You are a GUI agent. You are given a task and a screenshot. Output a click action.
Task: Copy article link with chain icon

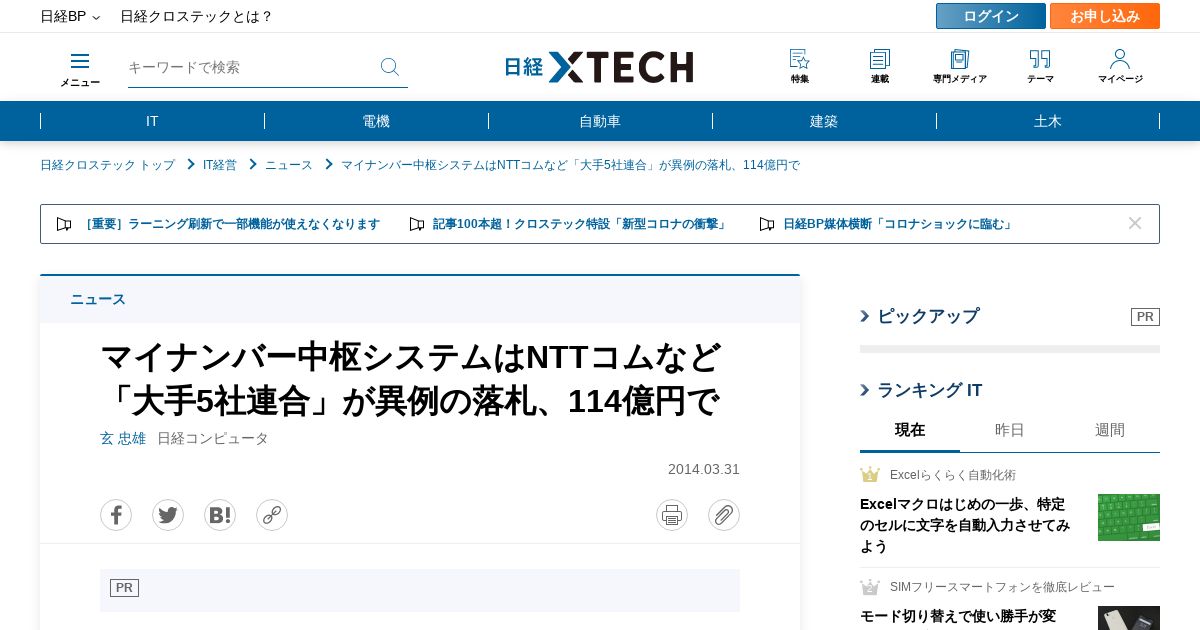click(x=272, y=515)
